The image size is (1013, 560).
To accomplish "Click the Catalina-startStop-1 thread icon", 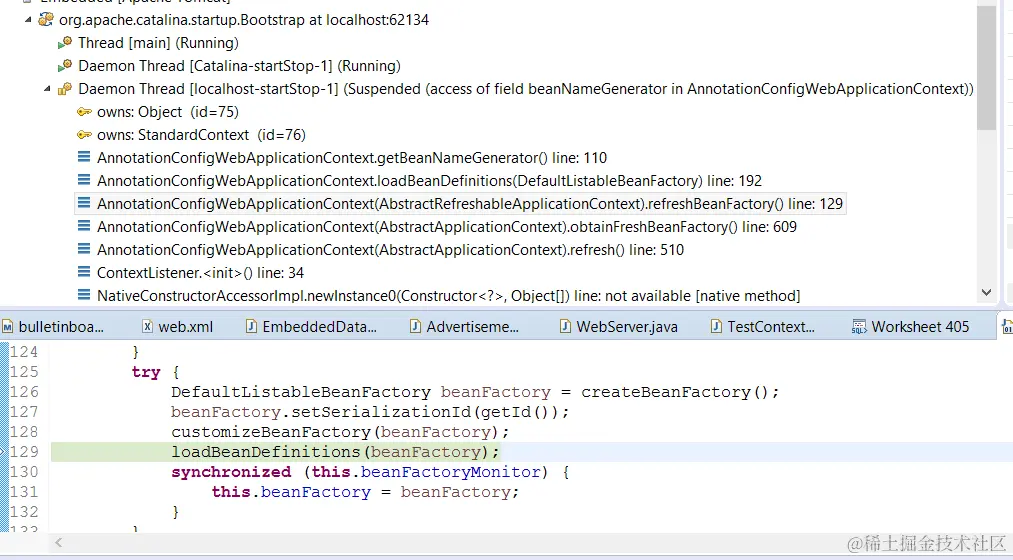I will pyautogui.click(x=65, y=66).
